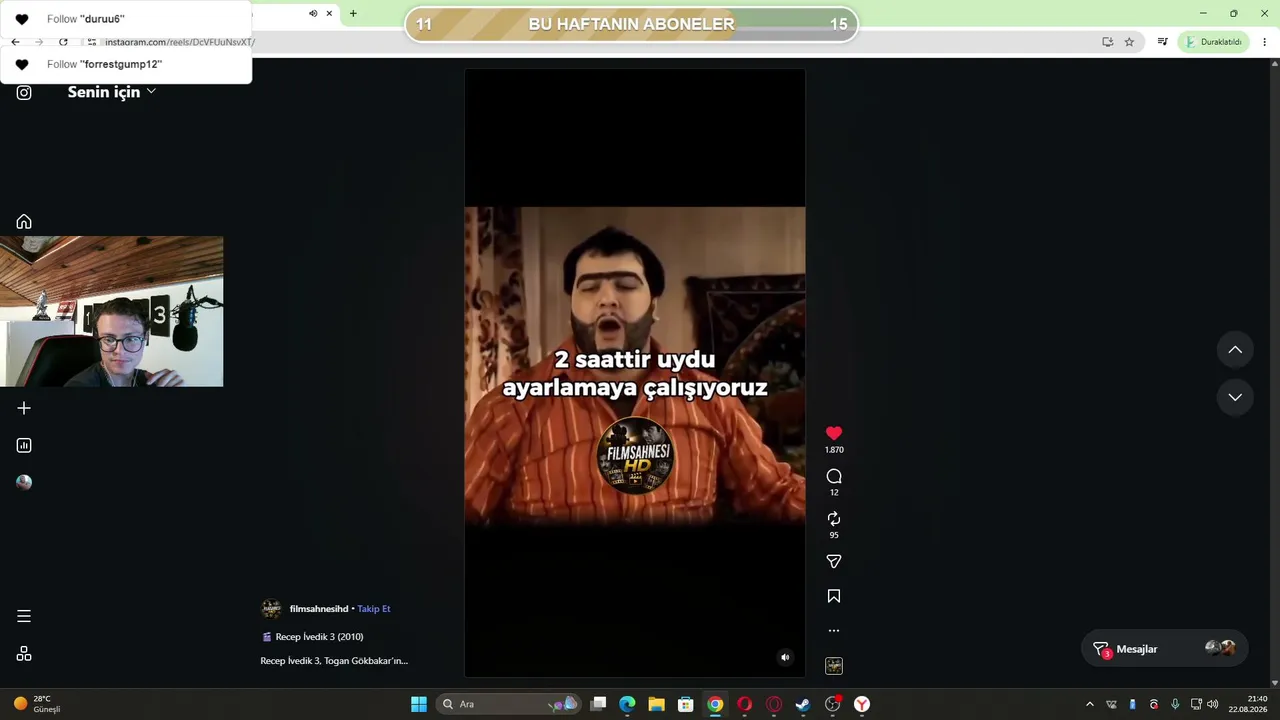1280x720 pixels.
Task: Open the Mesajlar messages panel
Action: coord(1165,649)
